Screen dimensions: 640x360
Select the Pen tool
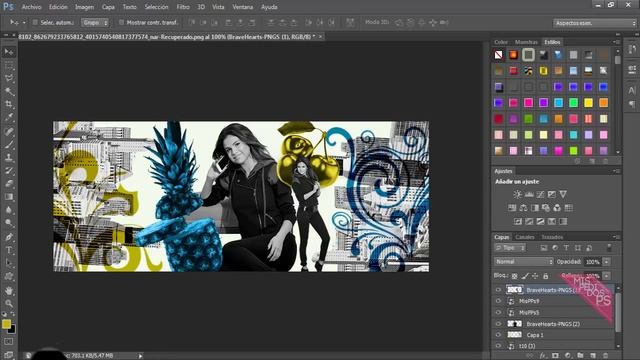pos(9,237)
